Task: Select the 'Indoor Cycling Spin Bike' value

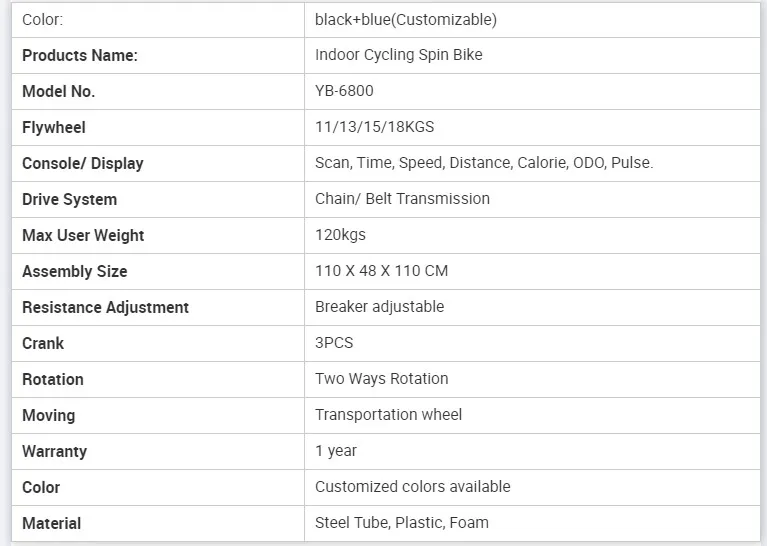Action: [x=399, y=55]
